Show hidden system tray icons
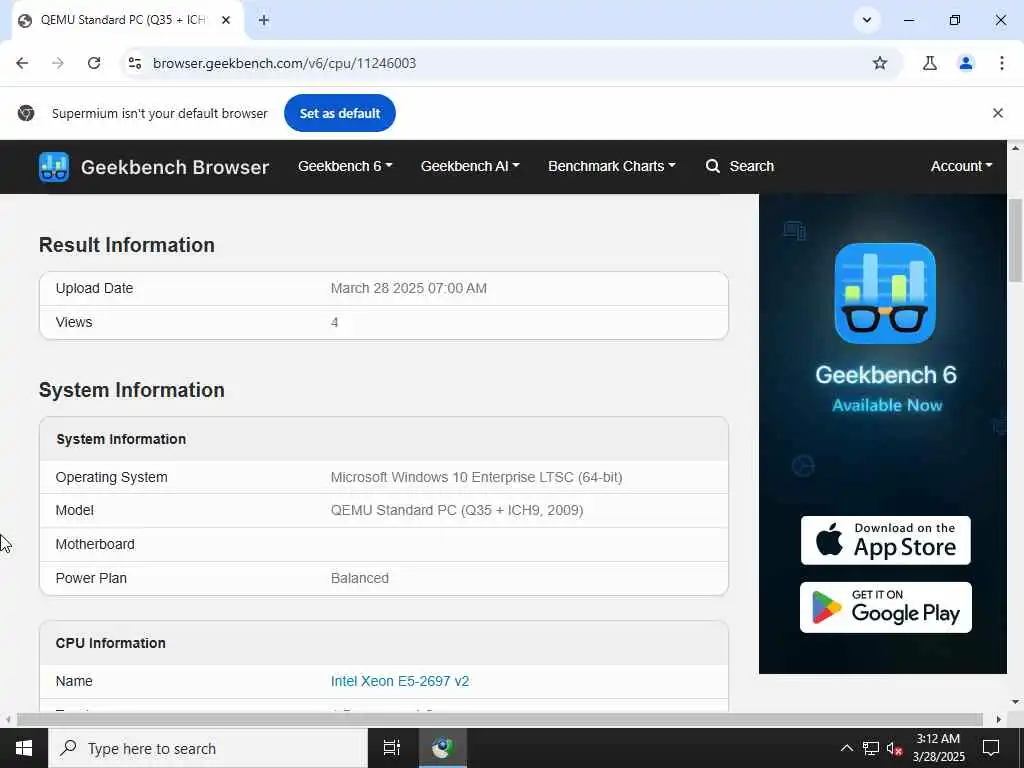This screenshot has height=768, width=1024. [846, 748]
